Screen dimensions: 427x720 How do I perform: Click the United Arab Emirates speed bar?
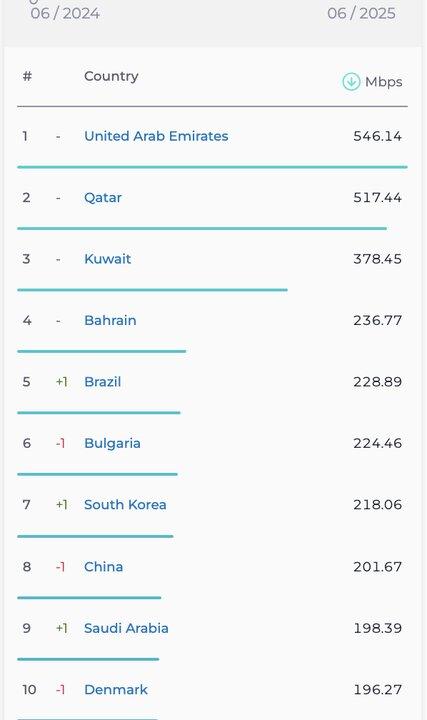coord(212,167)
